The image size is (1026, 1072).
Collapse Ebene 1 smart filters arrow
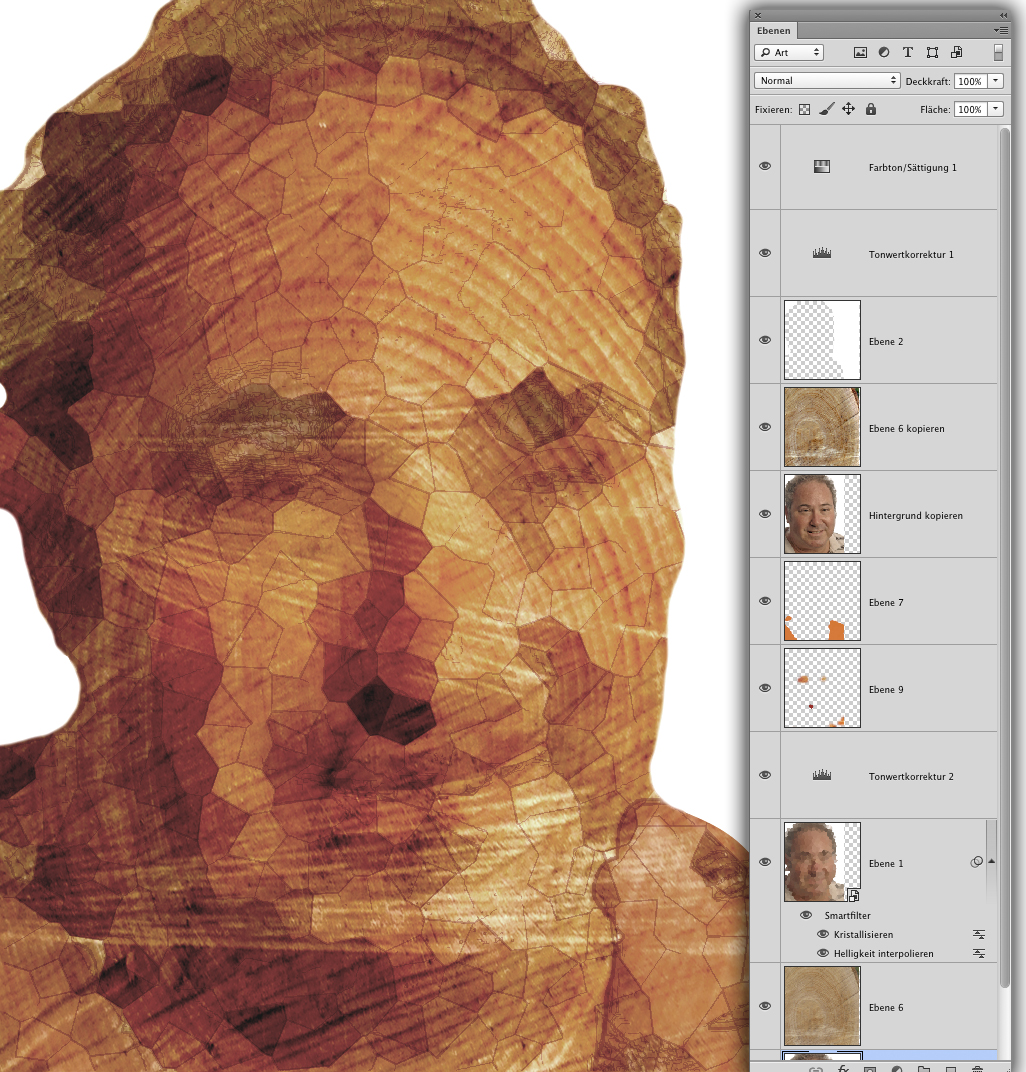[x=992, y=861]
